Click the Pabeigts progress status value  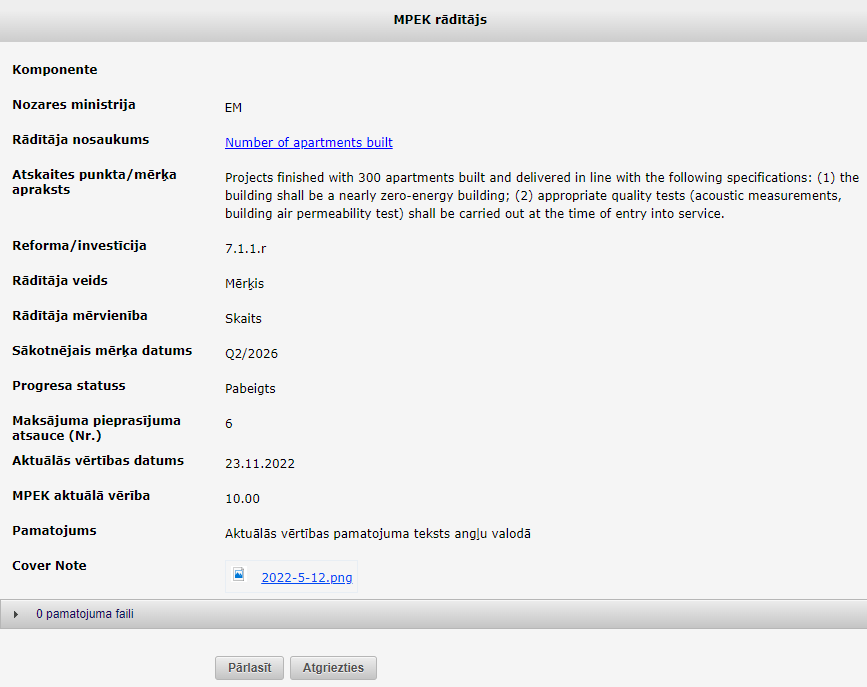pyautogui.click(x=250, y=389)
